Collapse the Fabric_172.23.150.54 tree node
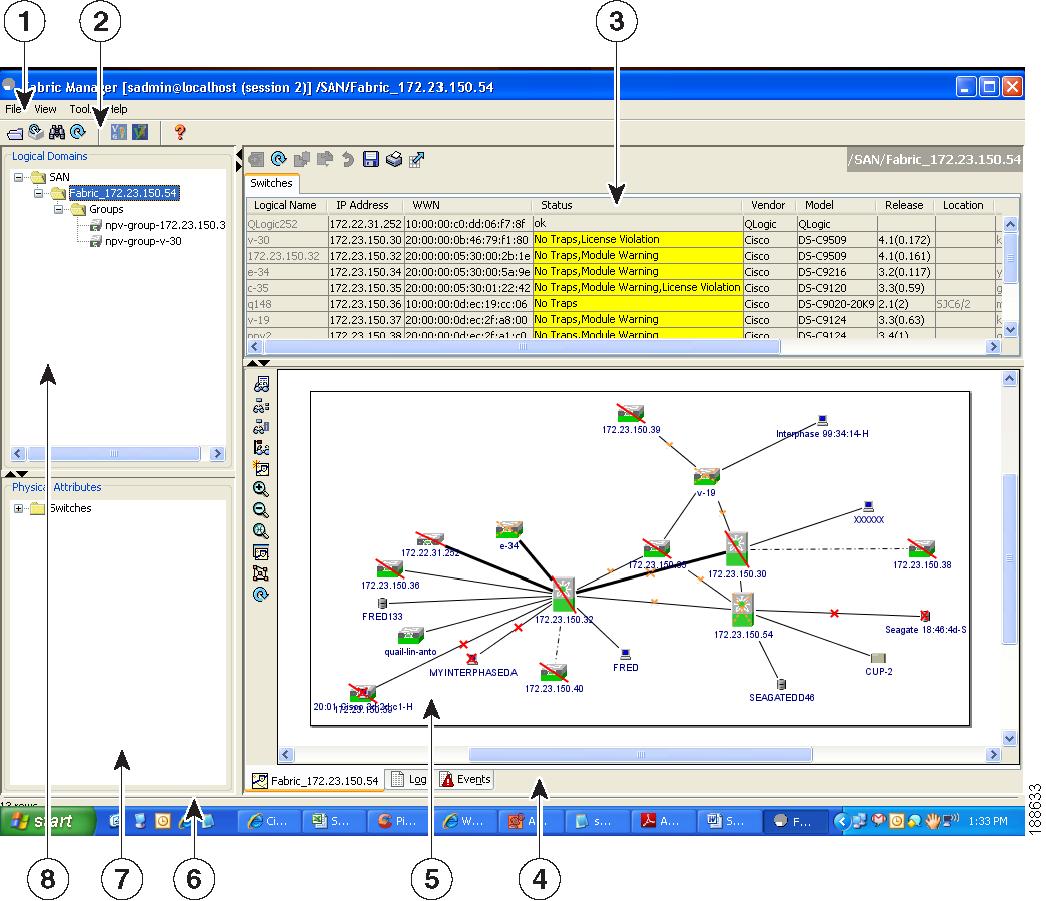This screenshot has height=901, width=1046. (39, 193)
